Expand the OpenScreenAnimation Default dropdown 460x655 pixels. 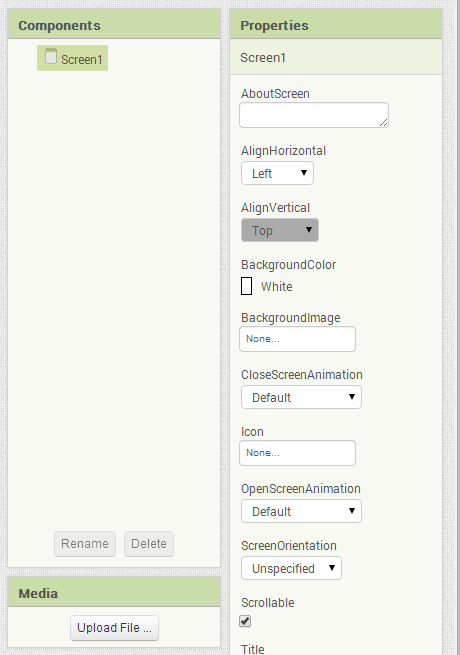[x=301, y=511]
